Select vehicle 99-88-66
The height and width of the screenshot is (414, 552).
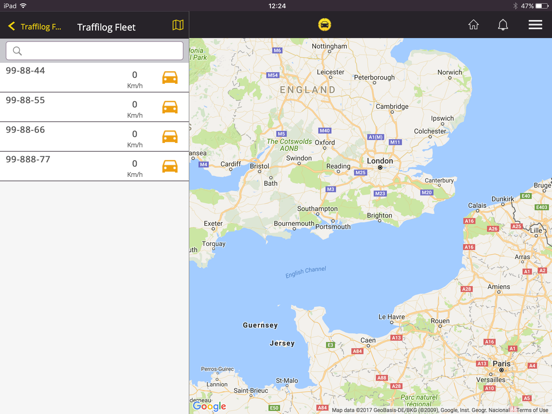pyautogui.click(x=94, y=137)
